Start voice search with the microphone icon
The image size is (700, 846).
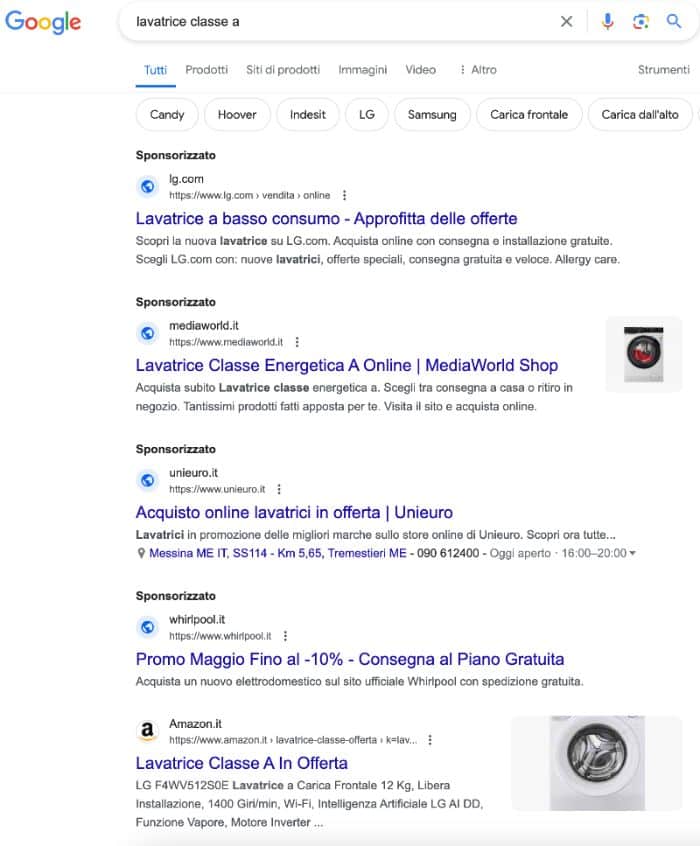point(608,22)
